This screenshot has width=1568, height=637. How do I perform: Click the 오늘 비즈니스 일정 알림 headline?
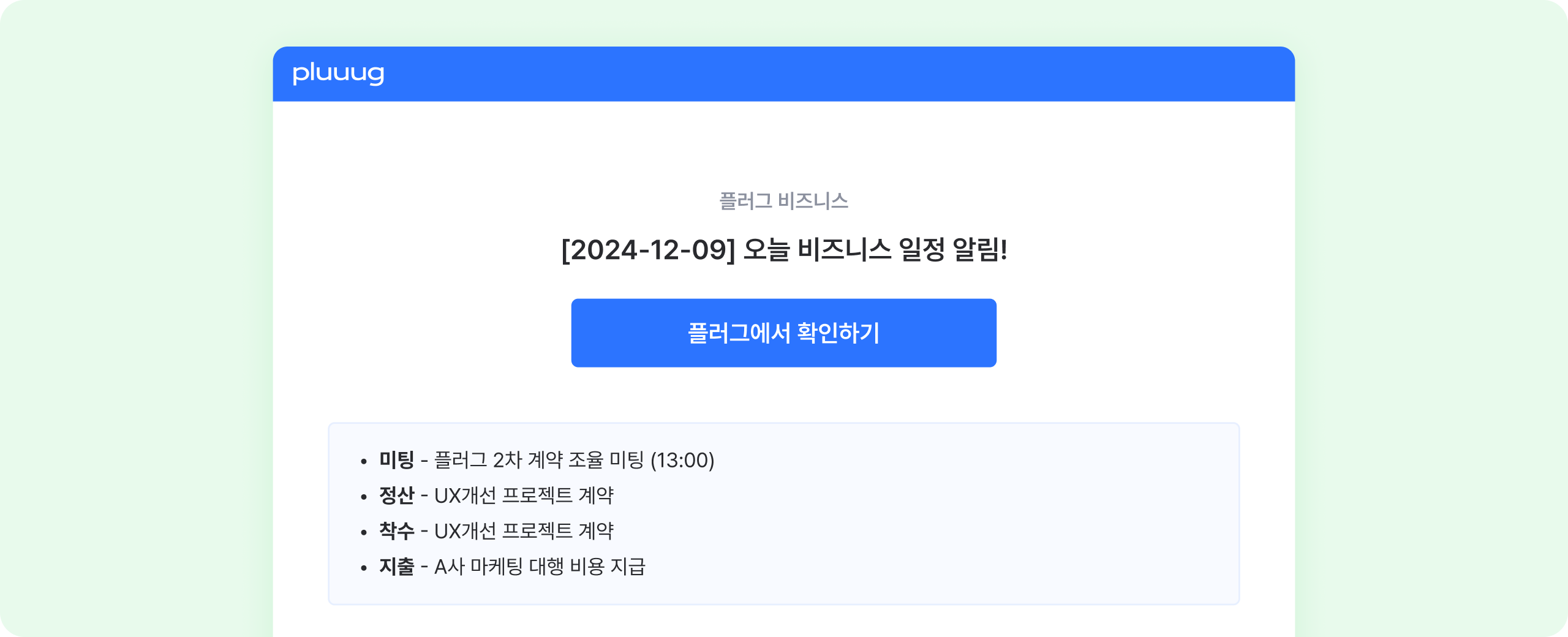tap(875, 250)
